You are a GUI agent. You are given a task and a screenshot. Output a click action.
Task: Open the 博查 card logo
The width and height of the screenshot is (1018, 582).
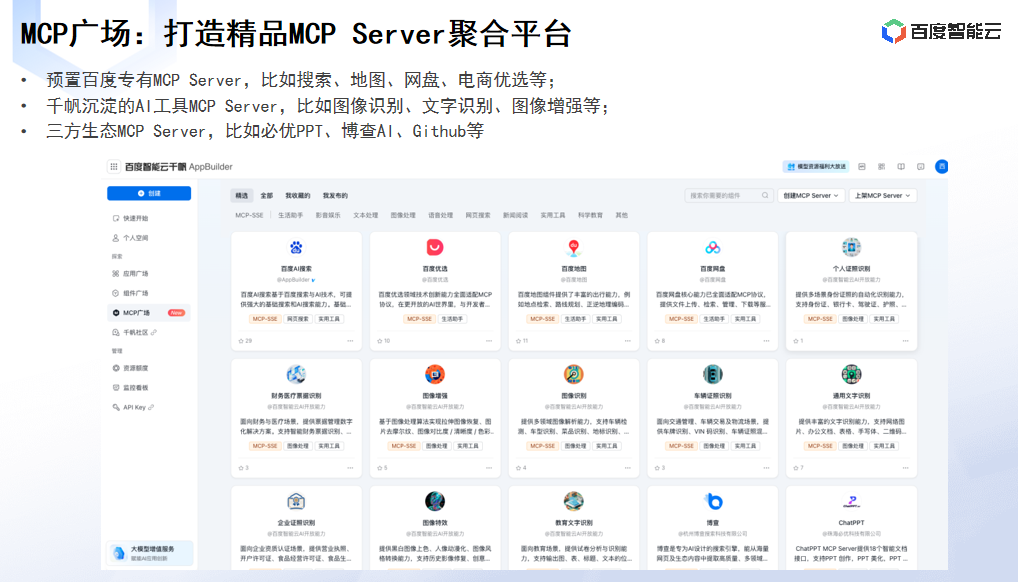coord(713,501)
